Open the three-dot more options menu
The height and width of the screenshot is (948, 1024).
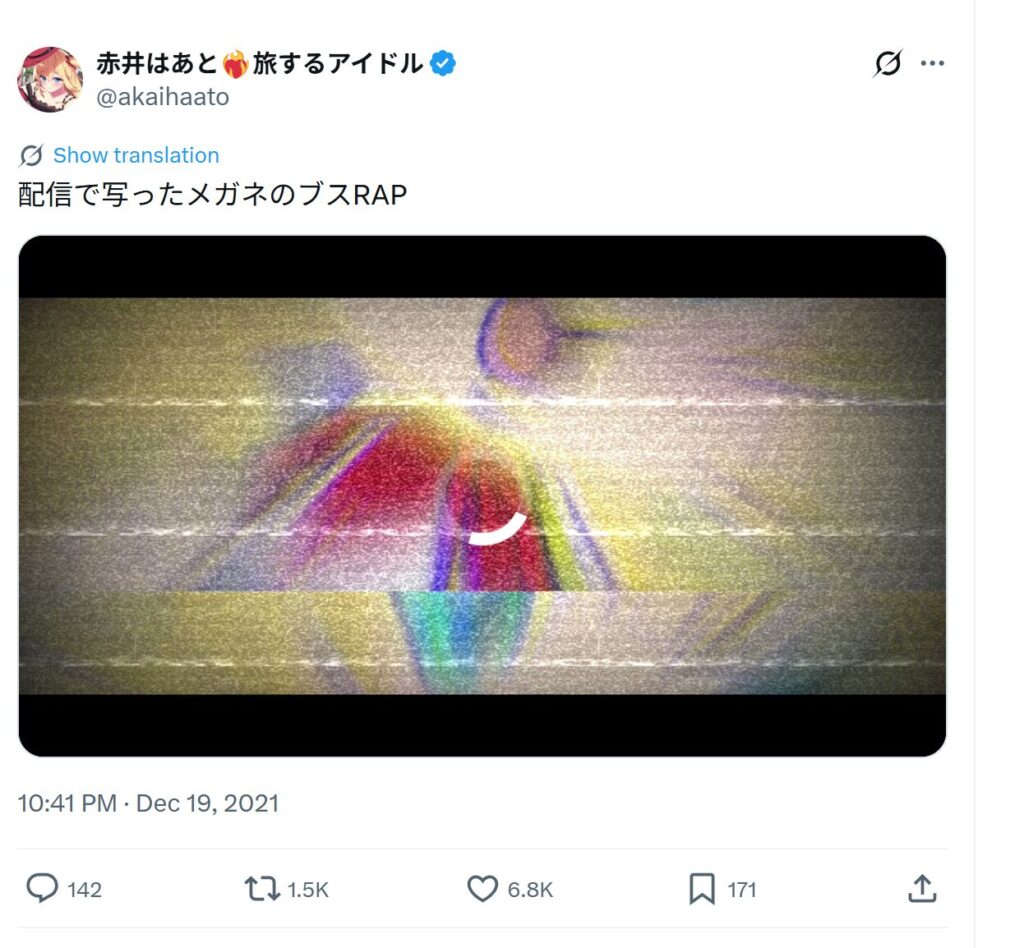point(932,63)
